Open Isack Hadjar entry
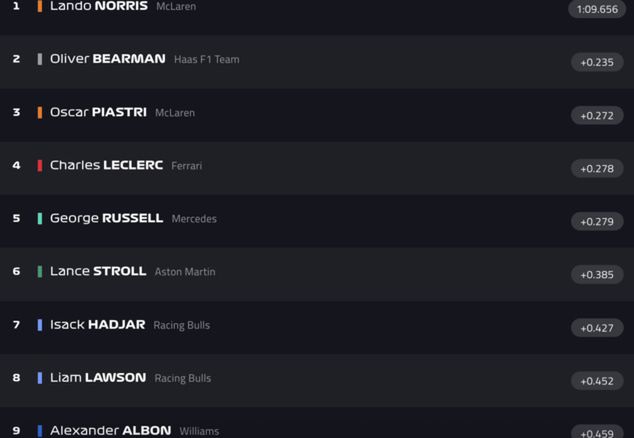Viewport: 634px width, 438px height. click(x=97, y=324)
